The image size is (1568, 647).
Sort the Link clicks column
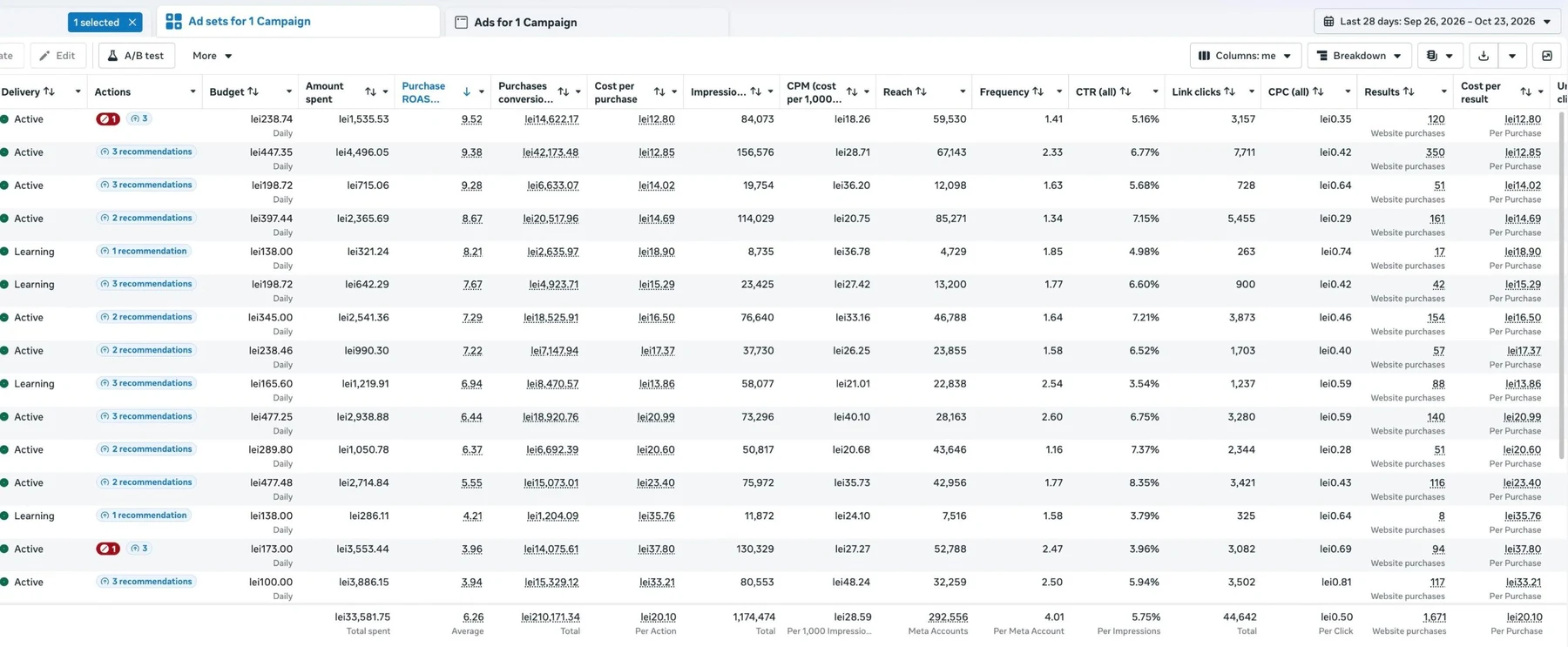coord(1229,91)
